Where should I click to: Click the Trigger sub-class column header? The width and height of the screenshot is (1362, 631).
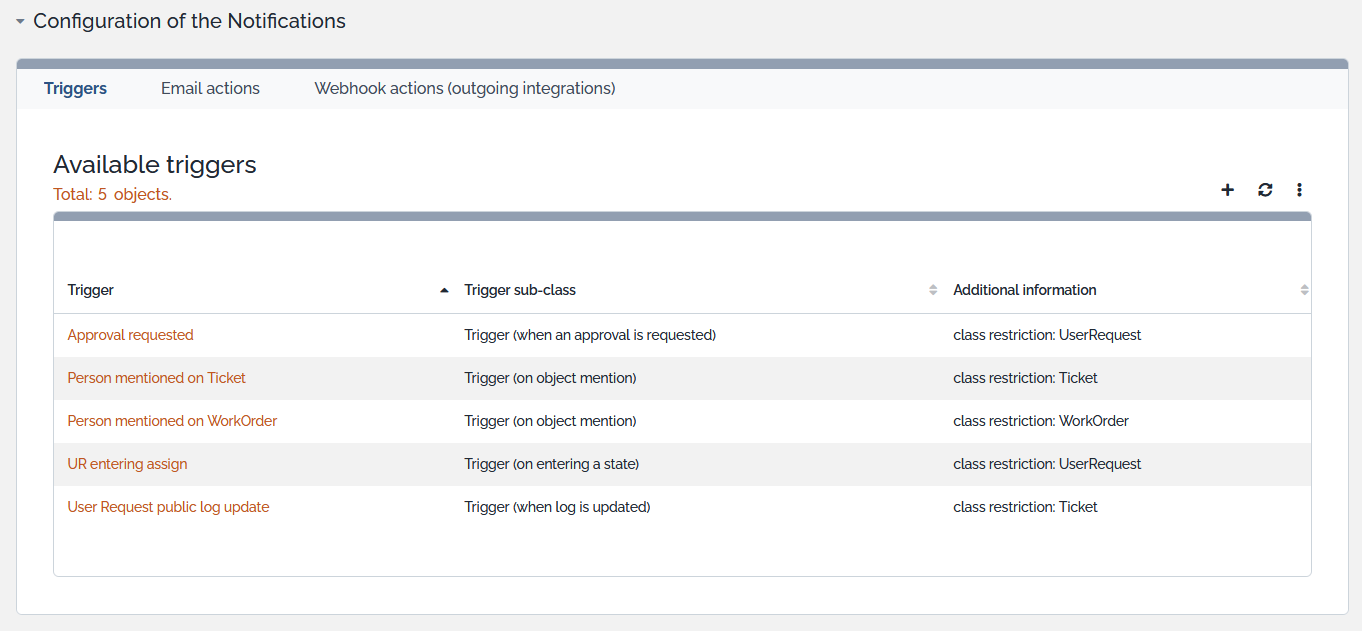(x=520, y=290)
